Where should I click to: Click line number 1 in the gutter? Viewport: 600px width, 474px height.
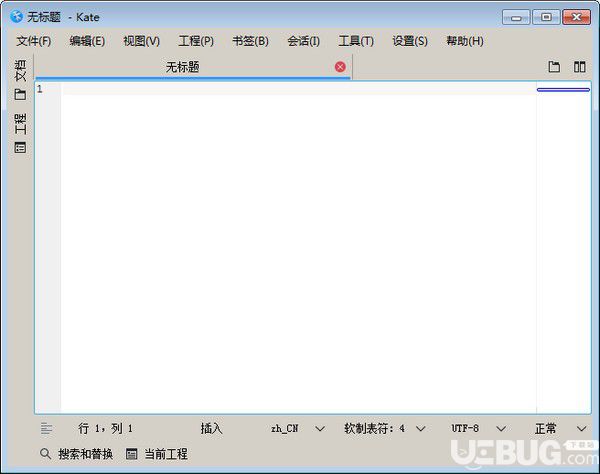(x=40, y=89)
